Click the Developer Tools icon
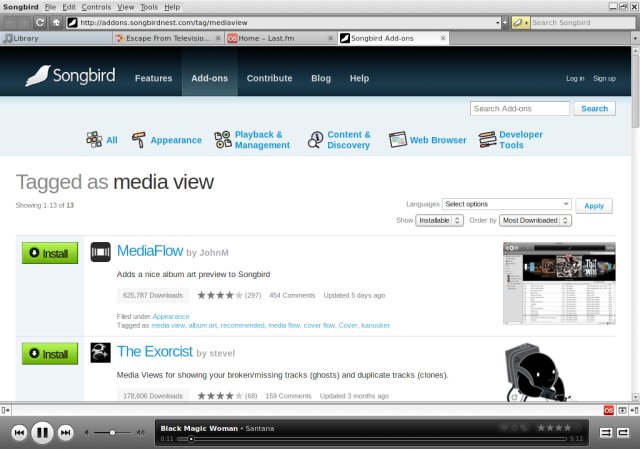The image size is (640, 449). click(487, 140)
